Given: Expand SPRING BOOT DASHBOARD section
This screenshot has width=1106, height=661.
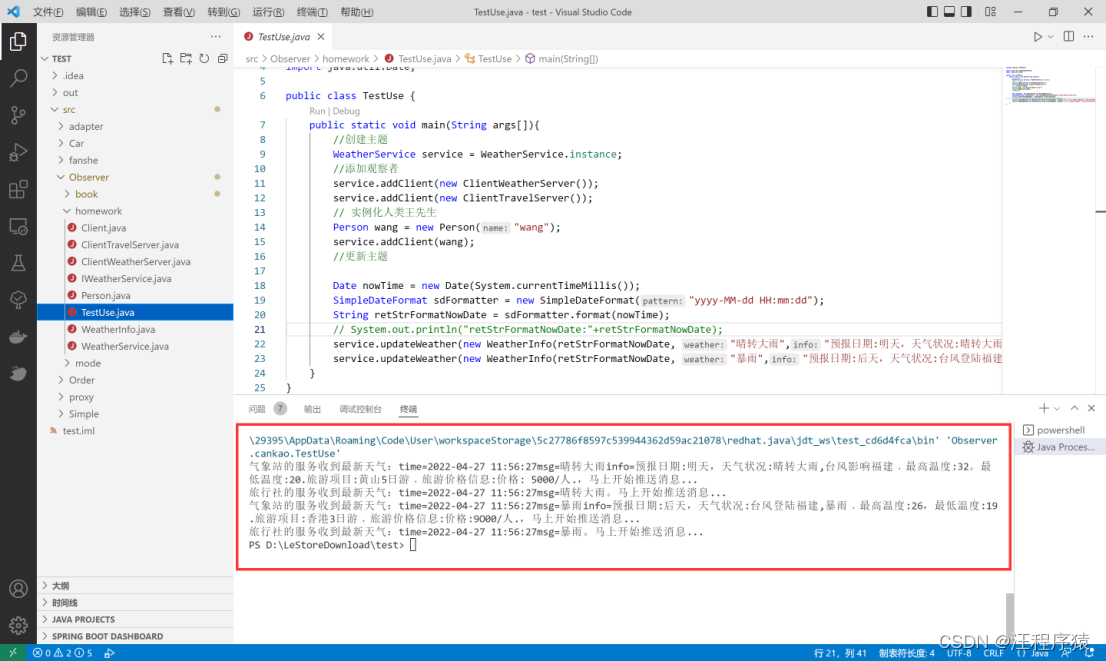Looking at the screenshot, I should point(135,636).
